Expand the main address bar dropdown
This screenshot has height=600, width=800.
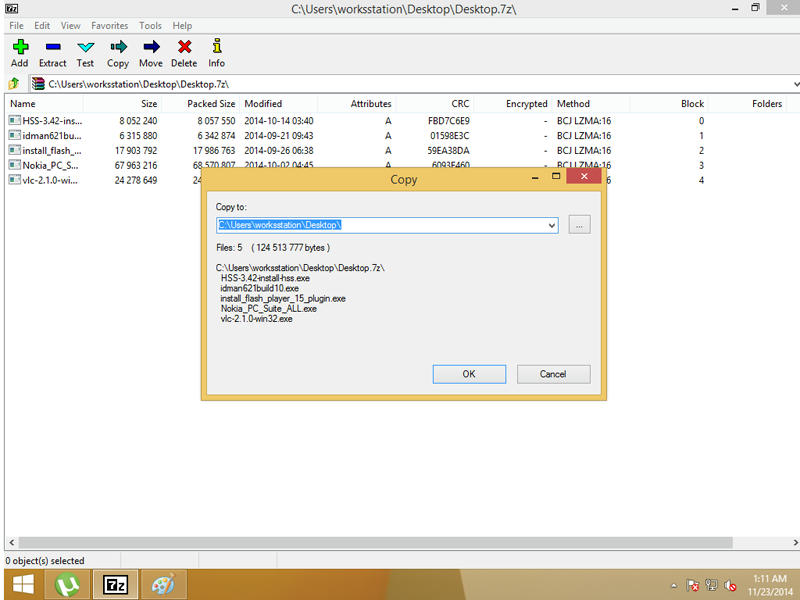(x=795, y=84)
